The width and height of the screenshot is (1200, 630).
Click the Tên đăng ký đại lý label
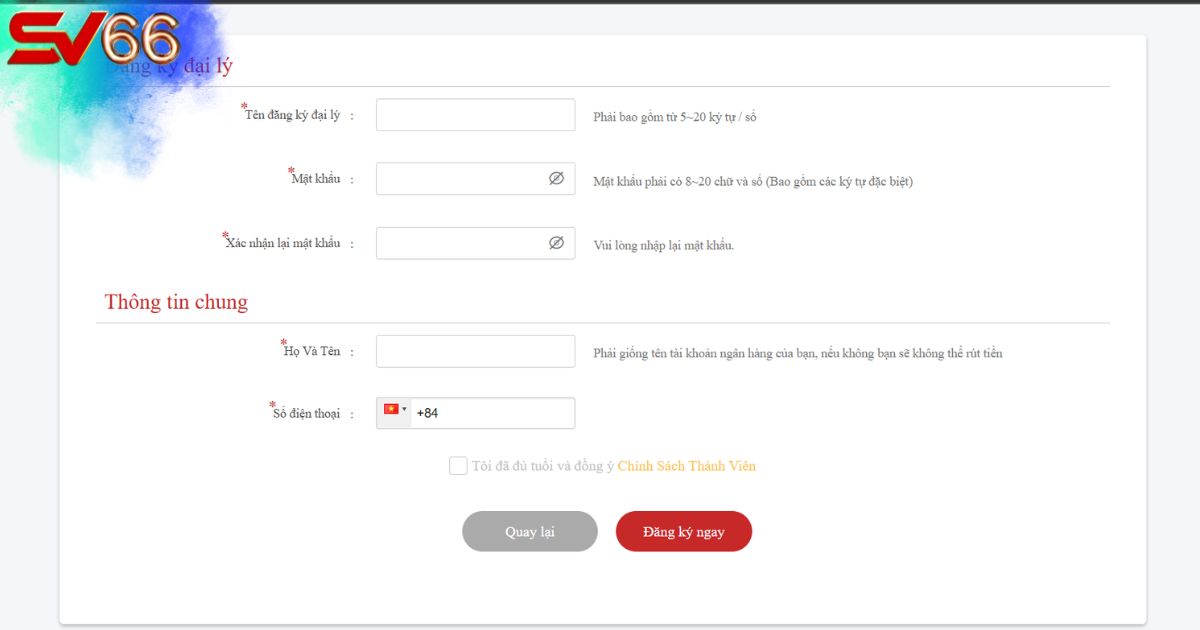click(293, 115)
